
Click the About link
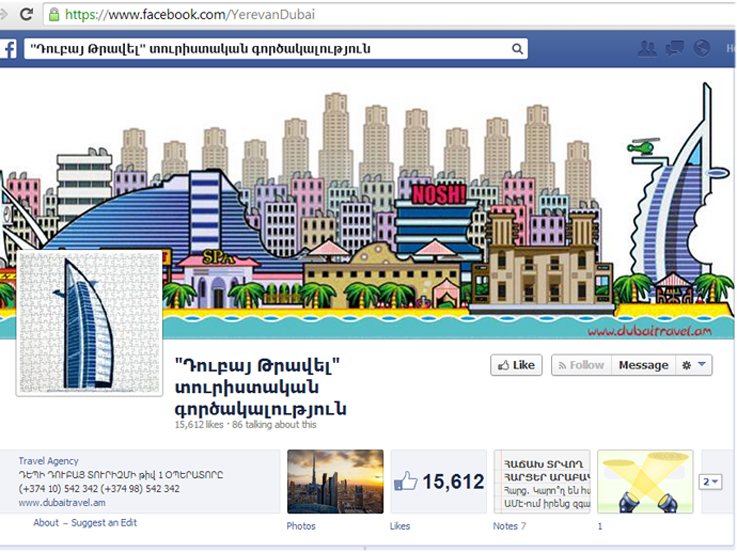(46, 523)
